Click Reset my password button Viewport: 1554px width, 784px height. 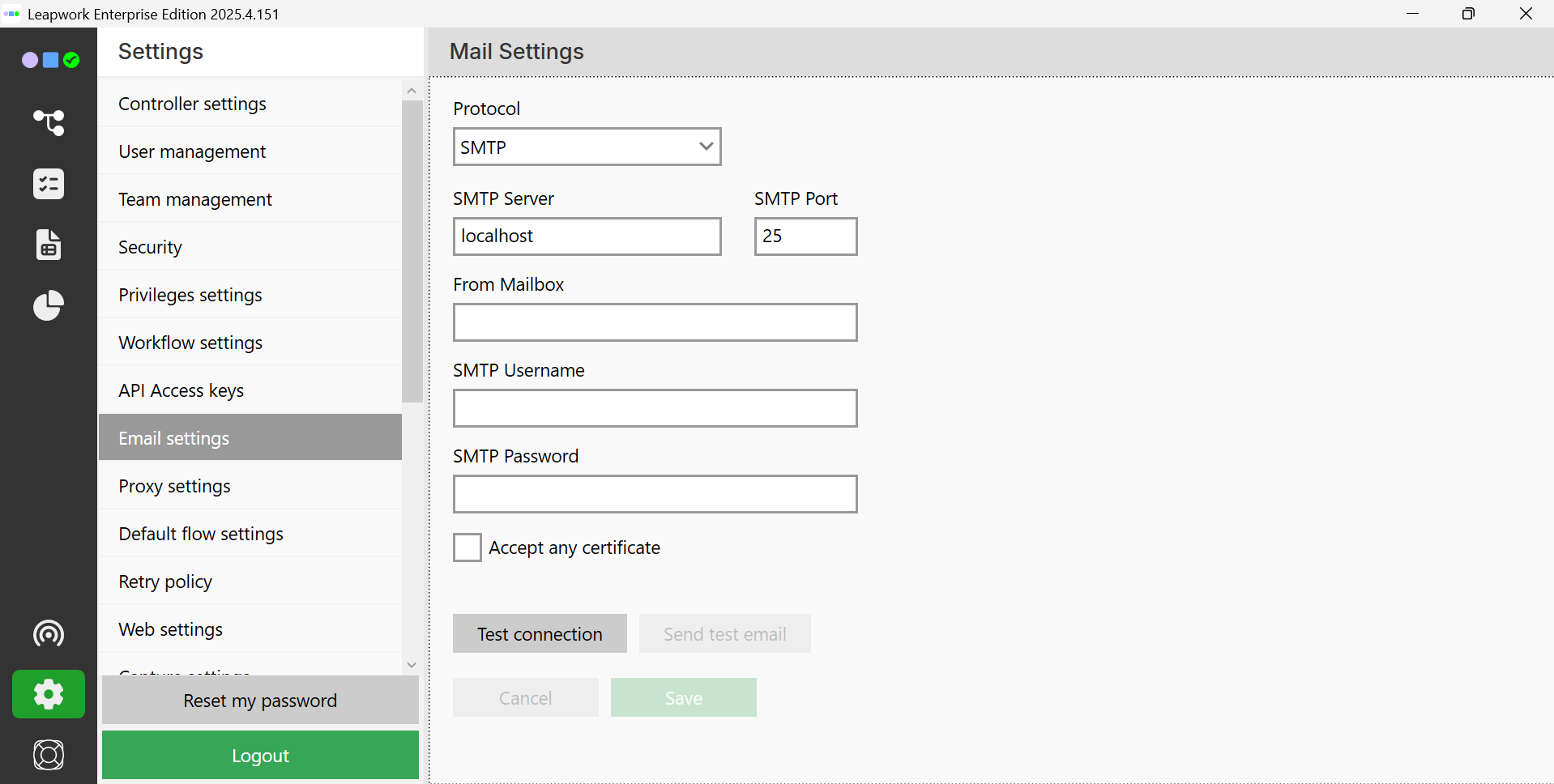pos(260,701)
